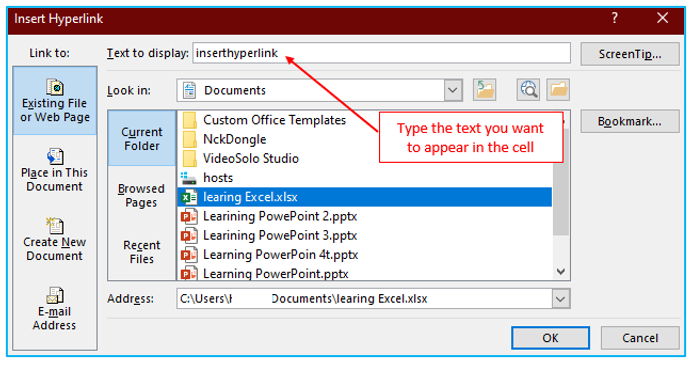The image size is (694, 365).
Task: Click folder icon beside VideoSolo Studio
Action: coord(189,158)
